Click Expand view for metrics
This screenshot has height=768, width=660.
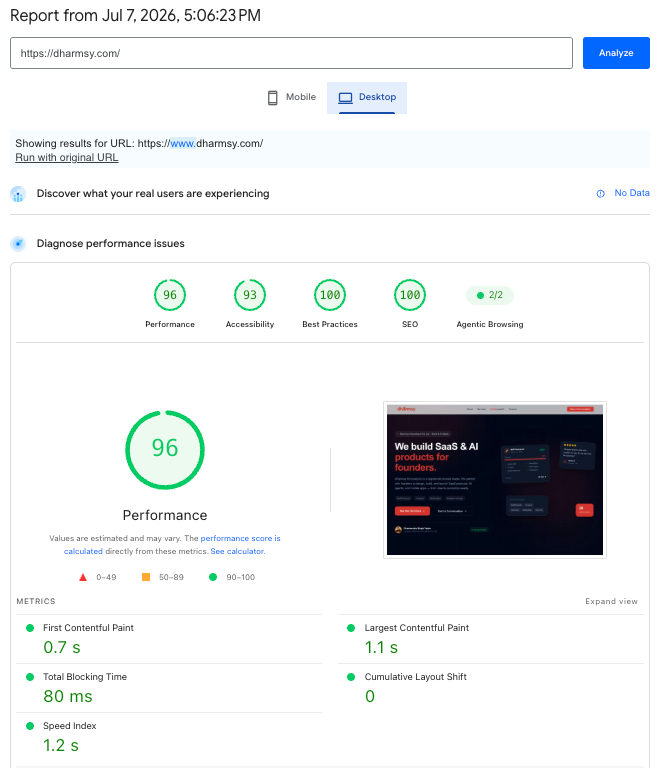(611, 601)
